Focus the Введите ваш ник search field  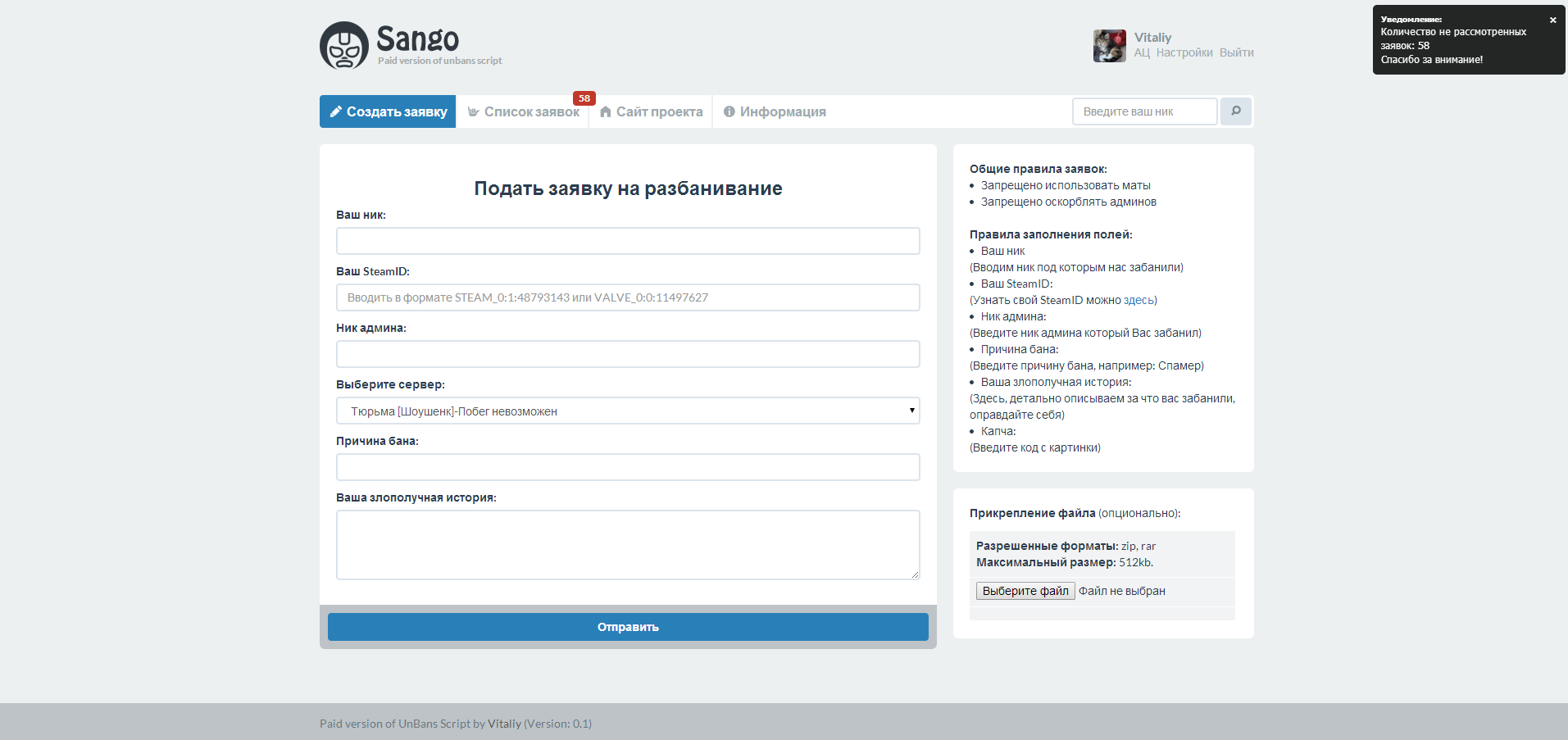click(x=1145, y=111)
